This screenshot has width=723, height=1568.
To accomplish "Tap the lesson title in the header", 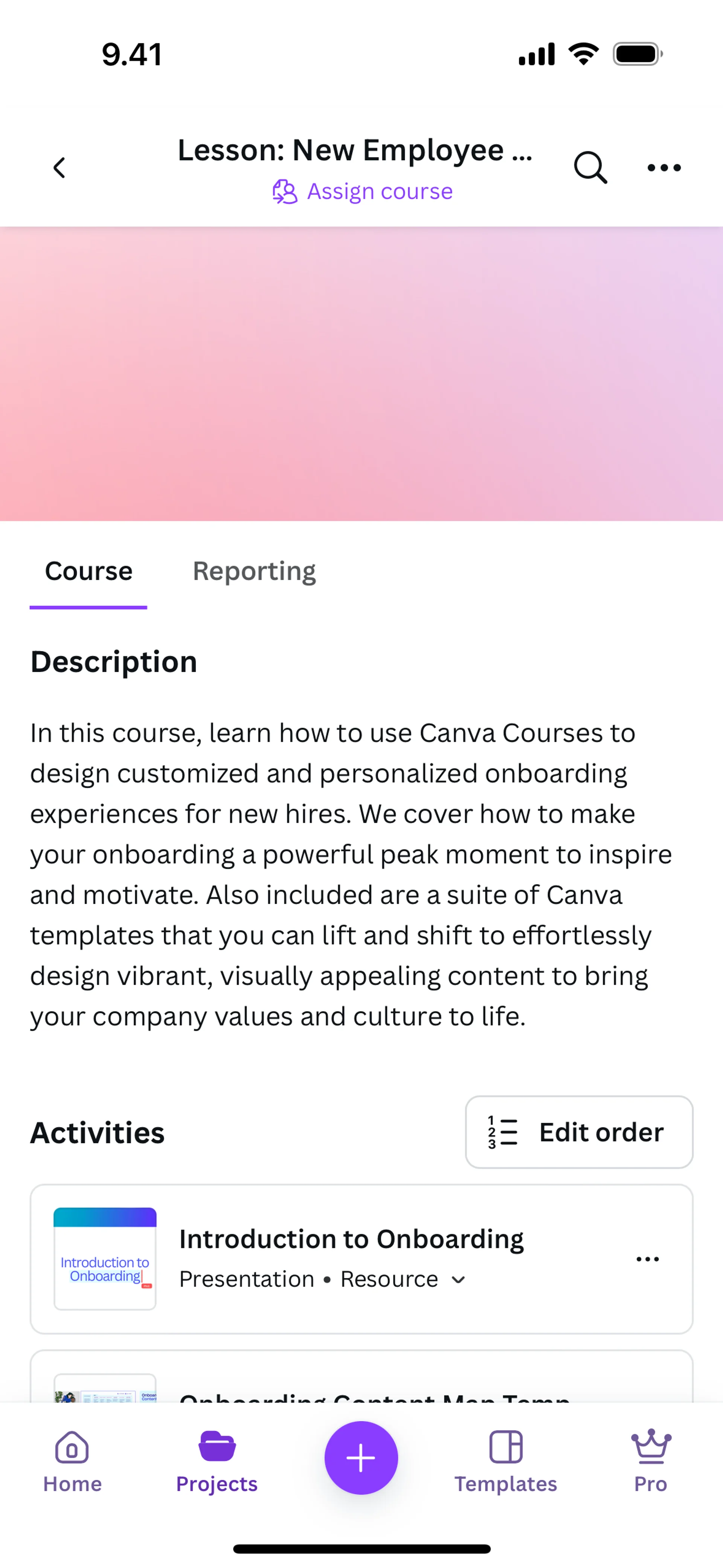I will 355,150.
